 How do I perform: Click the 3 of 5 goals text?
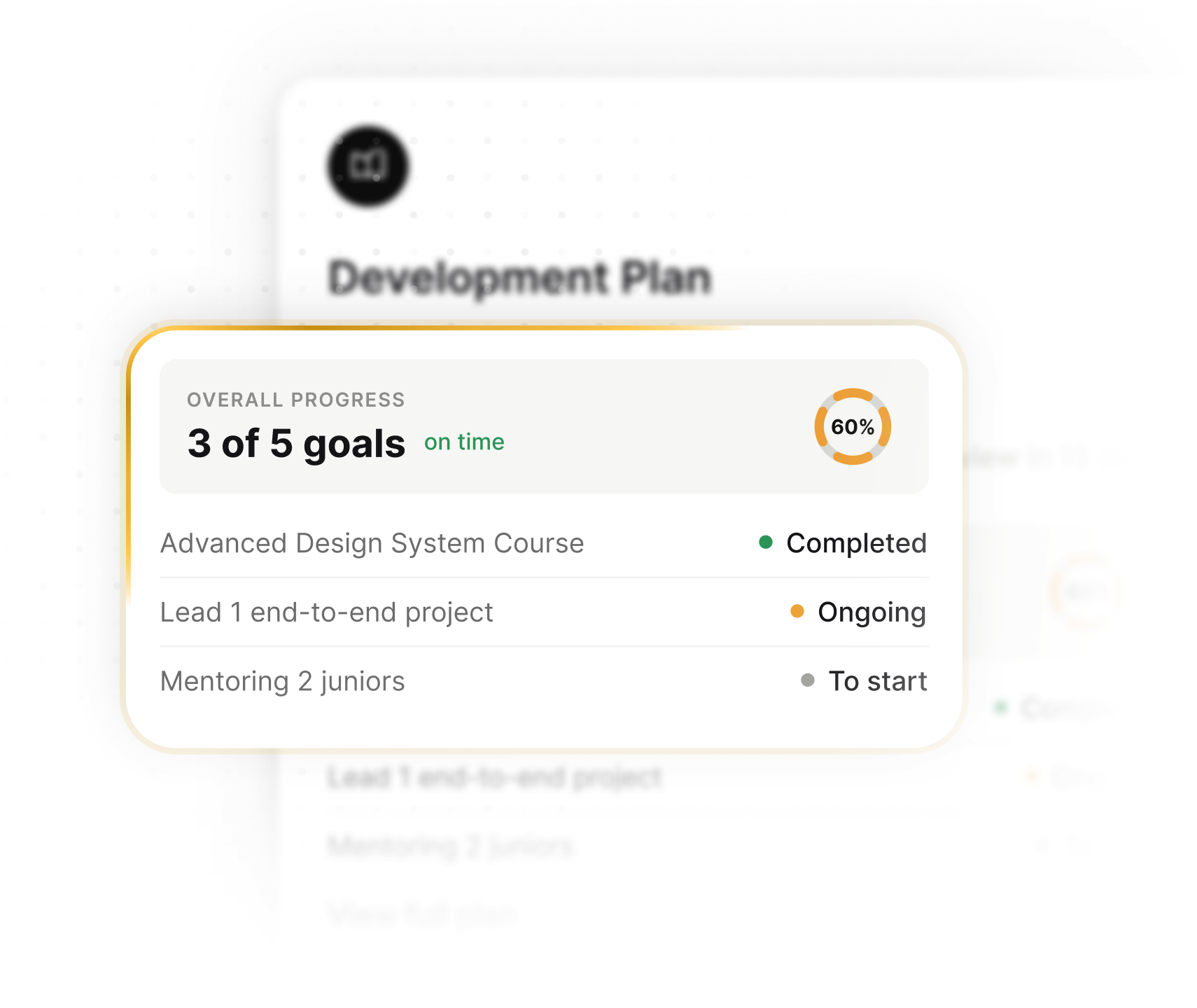(296, 444)
